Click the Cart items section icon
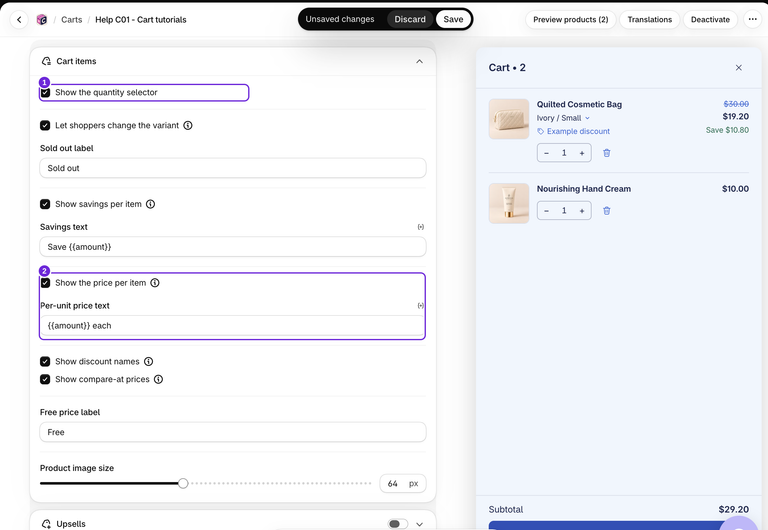Viewport: 768px width, 530px height. [x=46, y=61]
